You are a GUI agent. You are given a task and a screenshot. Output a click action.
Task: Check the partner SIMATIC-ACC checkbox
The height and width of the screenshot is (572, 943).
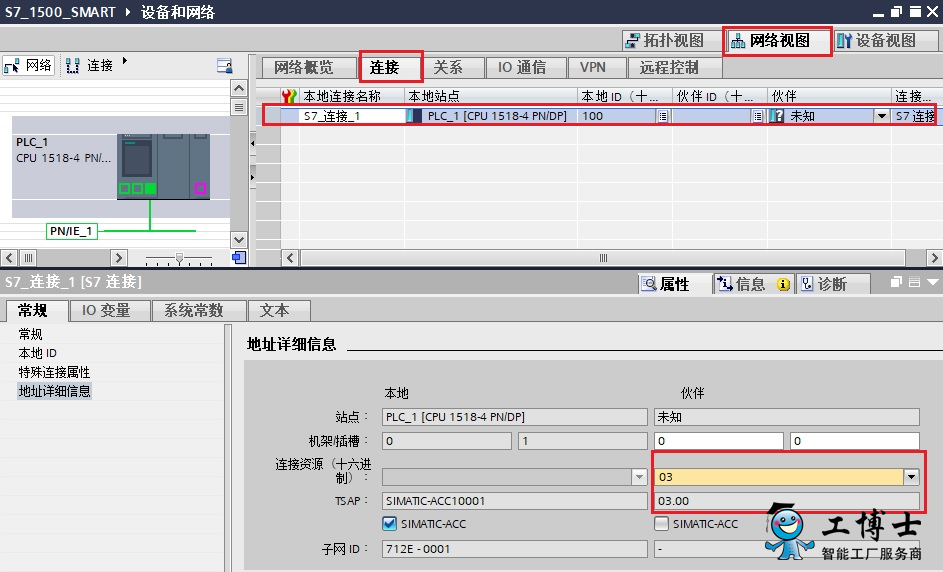click(662, 523)
